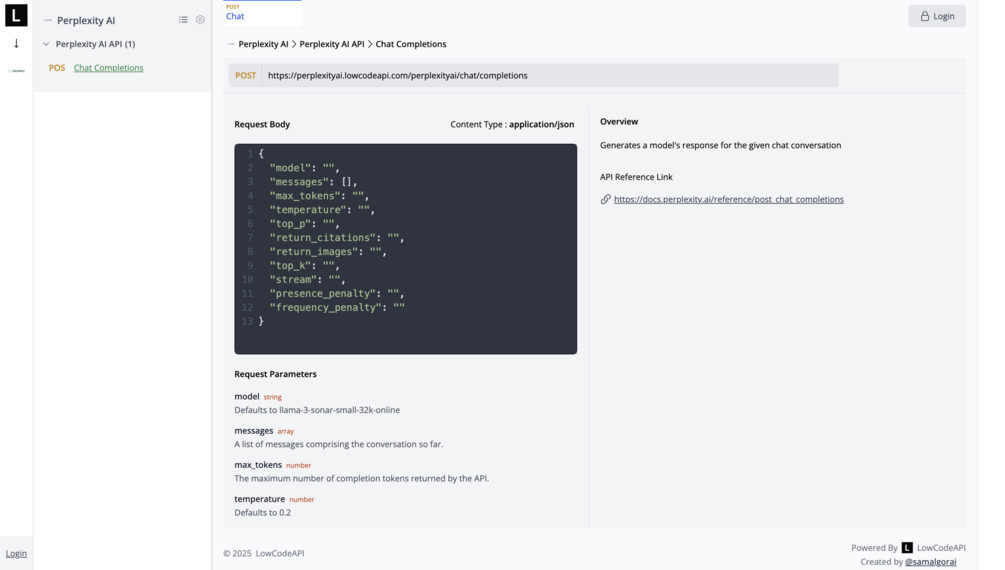The image size is (1005, 570).
Task: Click the chain link icon beside API reference
Action: point(605,199)
